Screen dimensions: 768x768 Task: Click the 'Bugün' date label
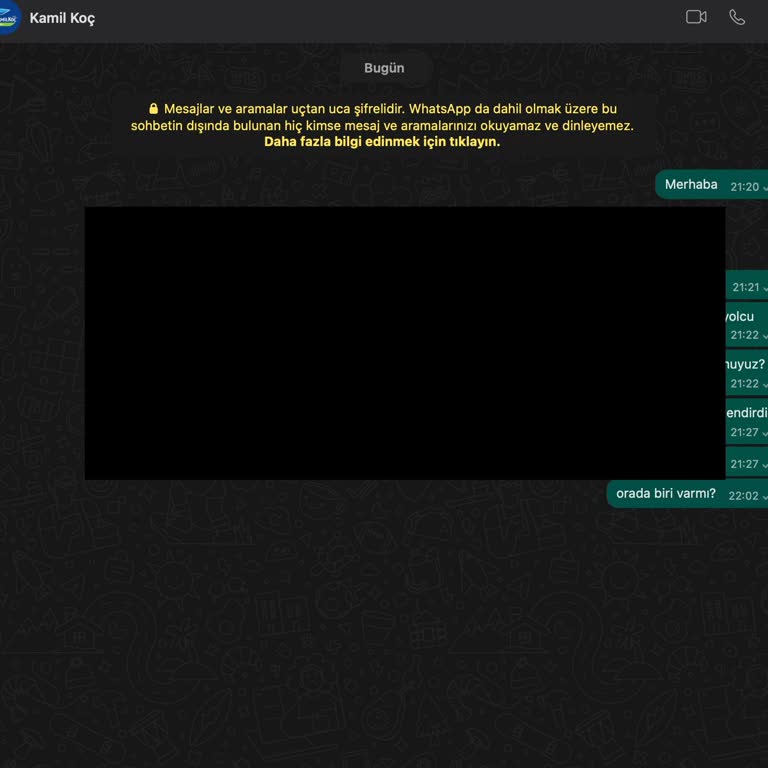[384, 68]
